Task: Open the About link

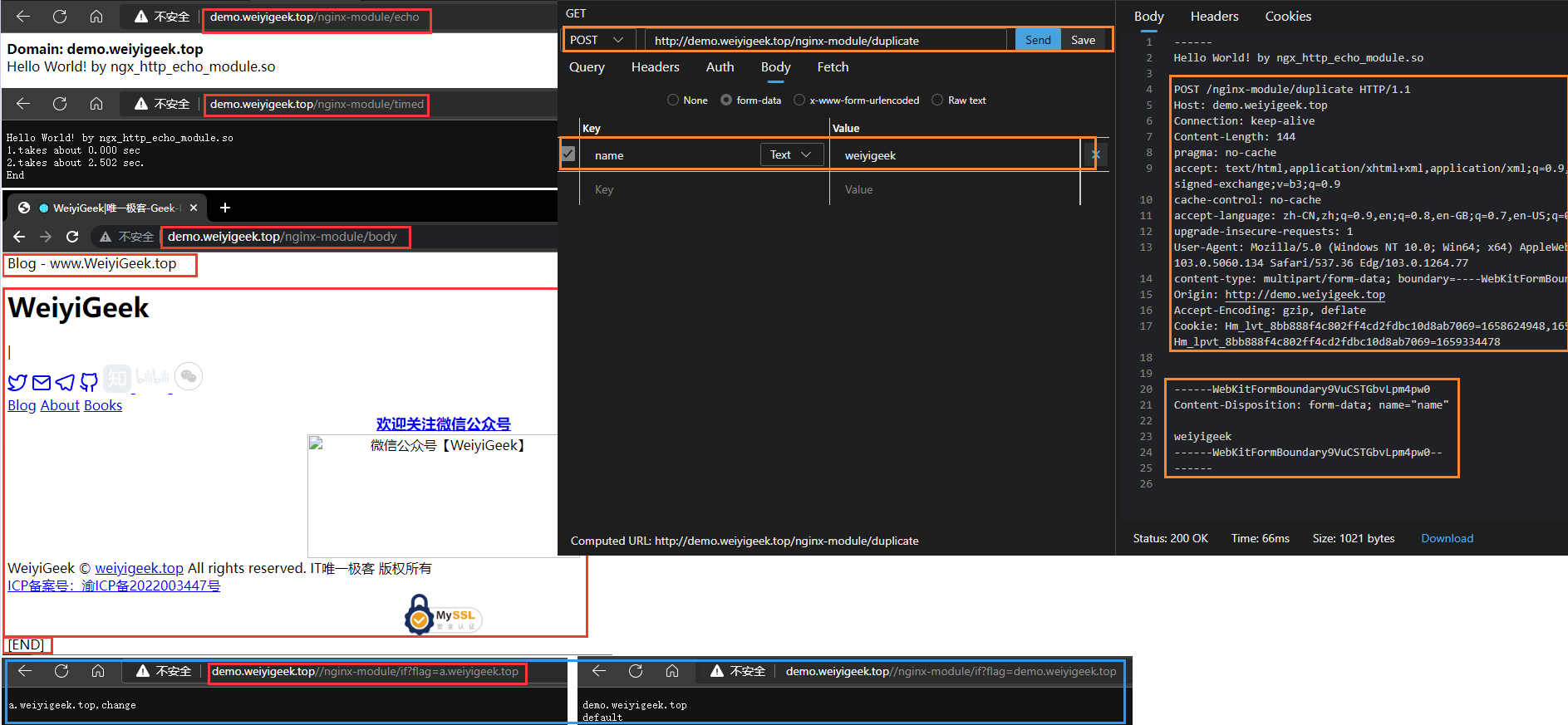Action: tap(60, 405)
